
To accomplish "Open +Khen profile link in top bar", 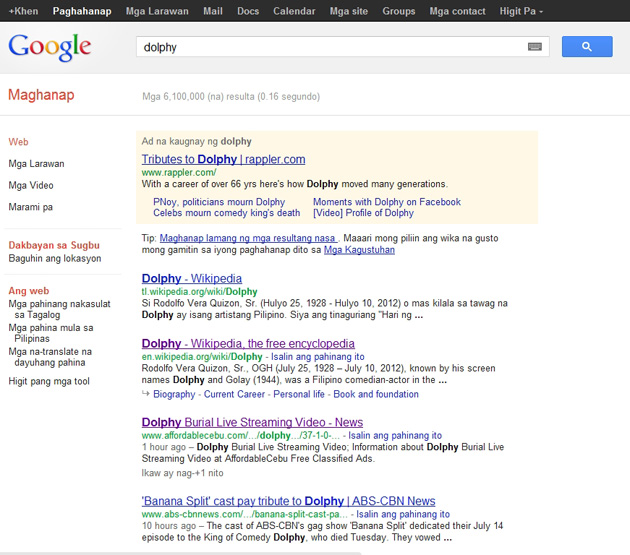I will coord(23,11).
